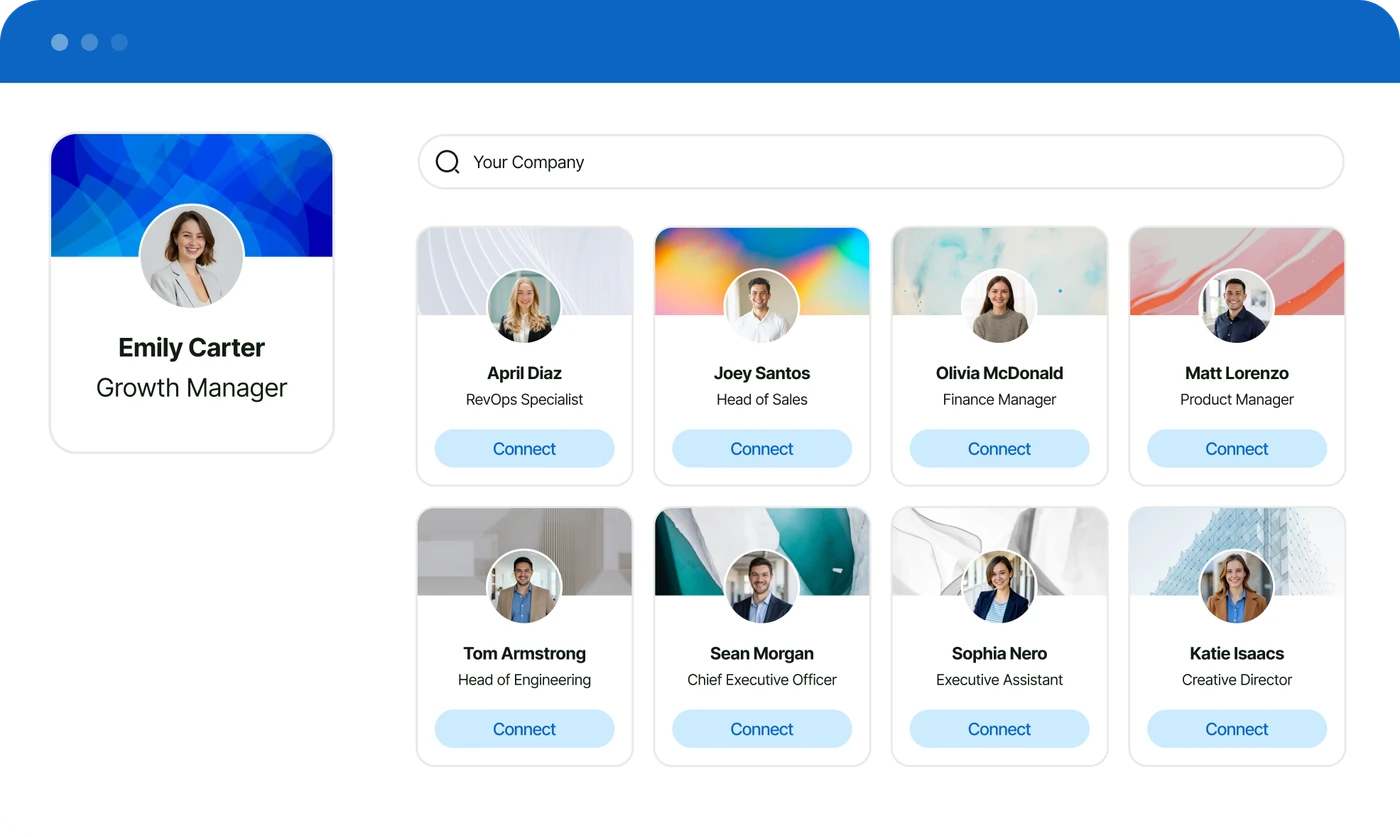Open Joey Santos's profile photo
1400x837 pixels.
point(762,307)
